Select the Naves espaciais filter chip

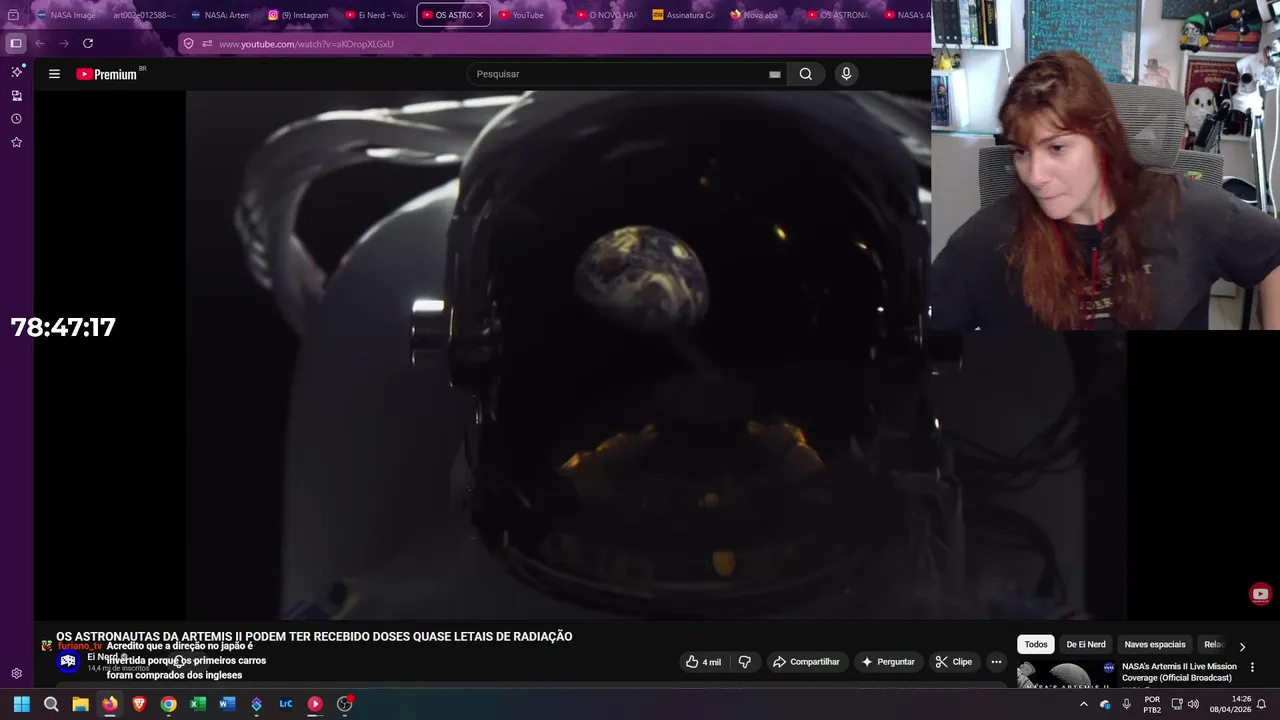[x=1155, y=645]
